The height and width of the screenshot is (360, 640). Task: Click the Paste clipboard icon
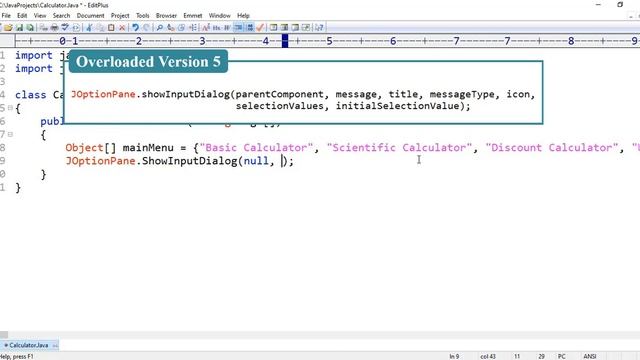(x=111, y=28)
